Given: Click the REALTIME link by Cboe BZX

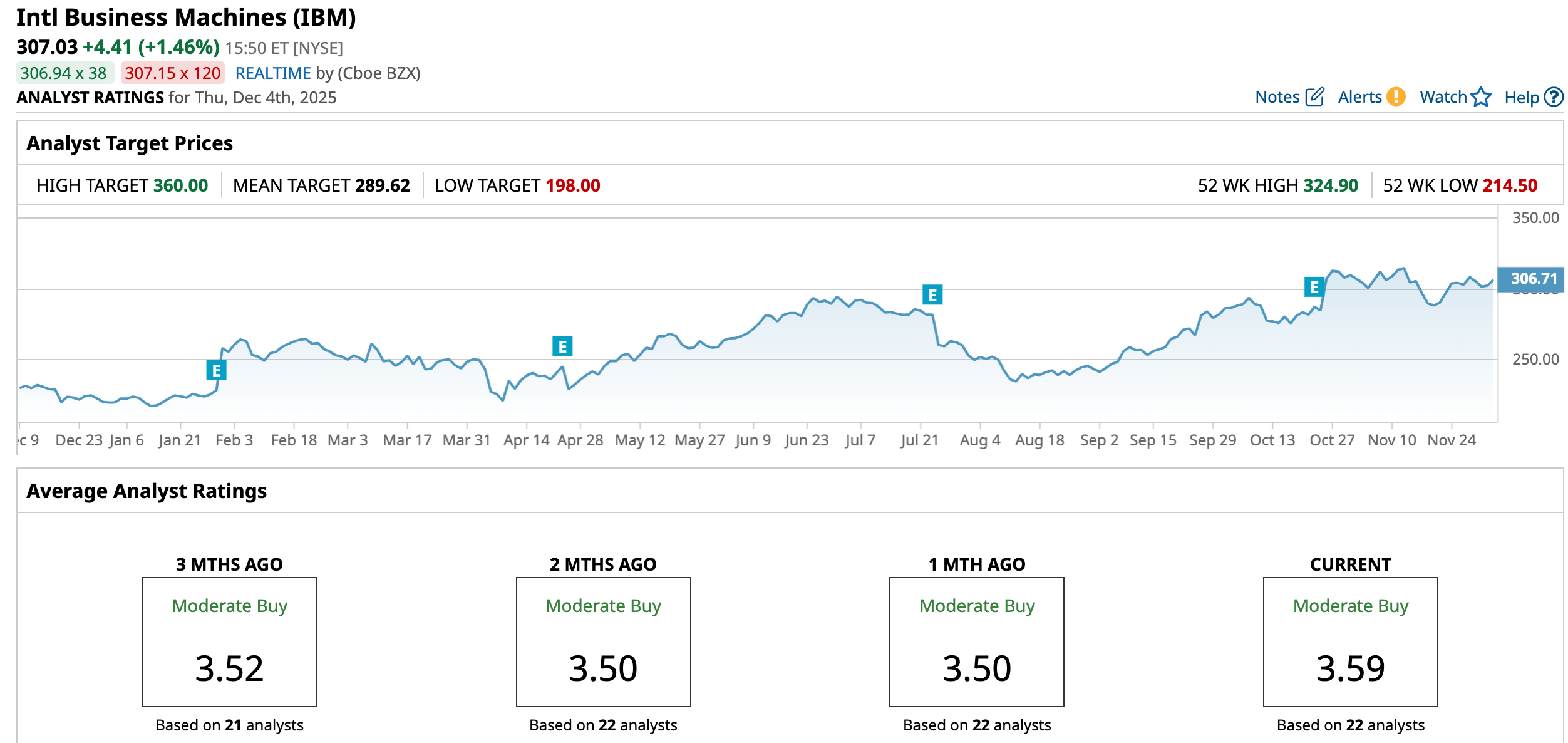Looking at the screenshot, I should tap(273, 73).
